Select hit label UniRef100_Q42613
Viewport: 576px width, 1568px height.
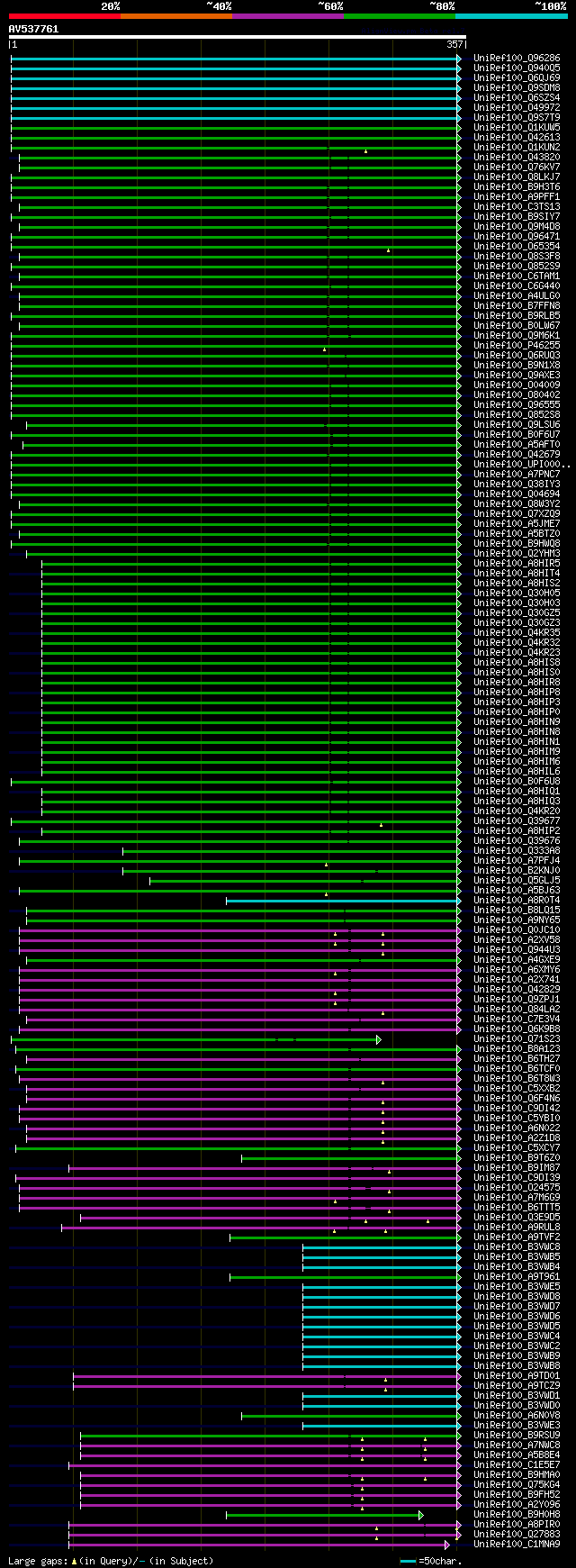[517, 138]
